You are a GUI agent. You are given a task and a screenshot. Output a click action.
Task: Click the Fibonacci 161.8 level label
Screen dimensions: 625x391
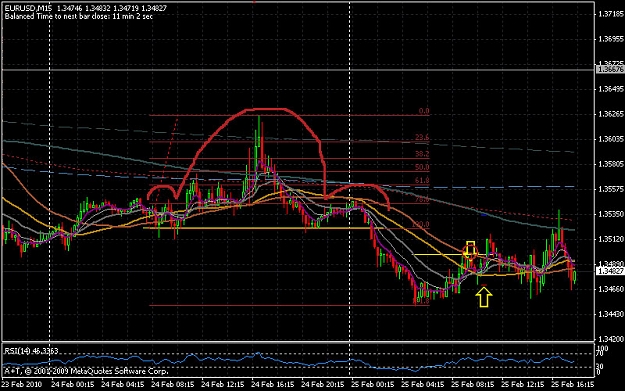421,301
